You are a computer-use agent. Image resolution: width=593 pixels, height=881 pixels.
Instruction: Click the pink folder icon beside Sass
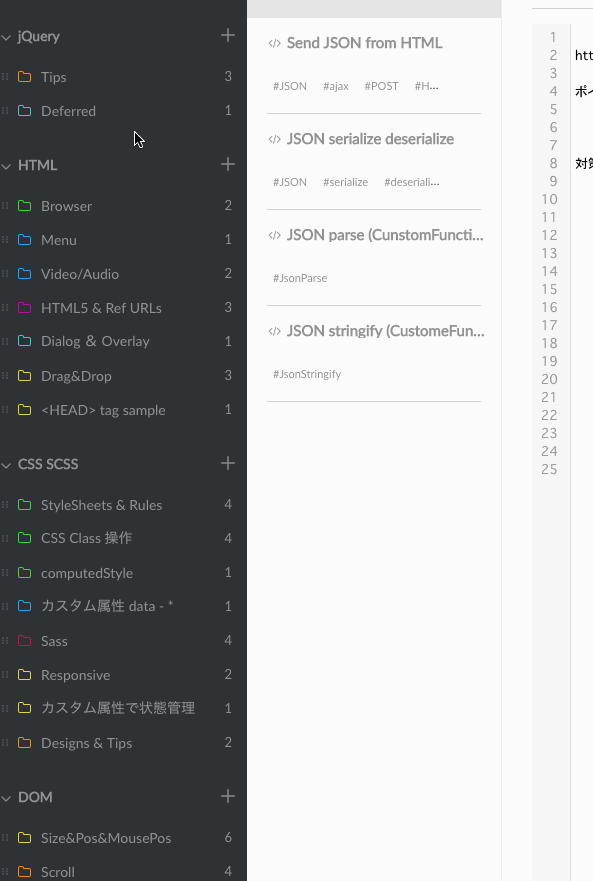[x=24, y=640]
